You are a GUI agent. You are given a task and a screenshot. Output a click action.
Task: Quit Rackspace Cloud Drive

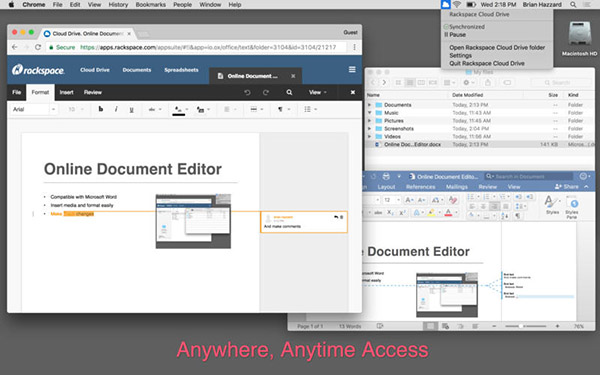[487, 64]
